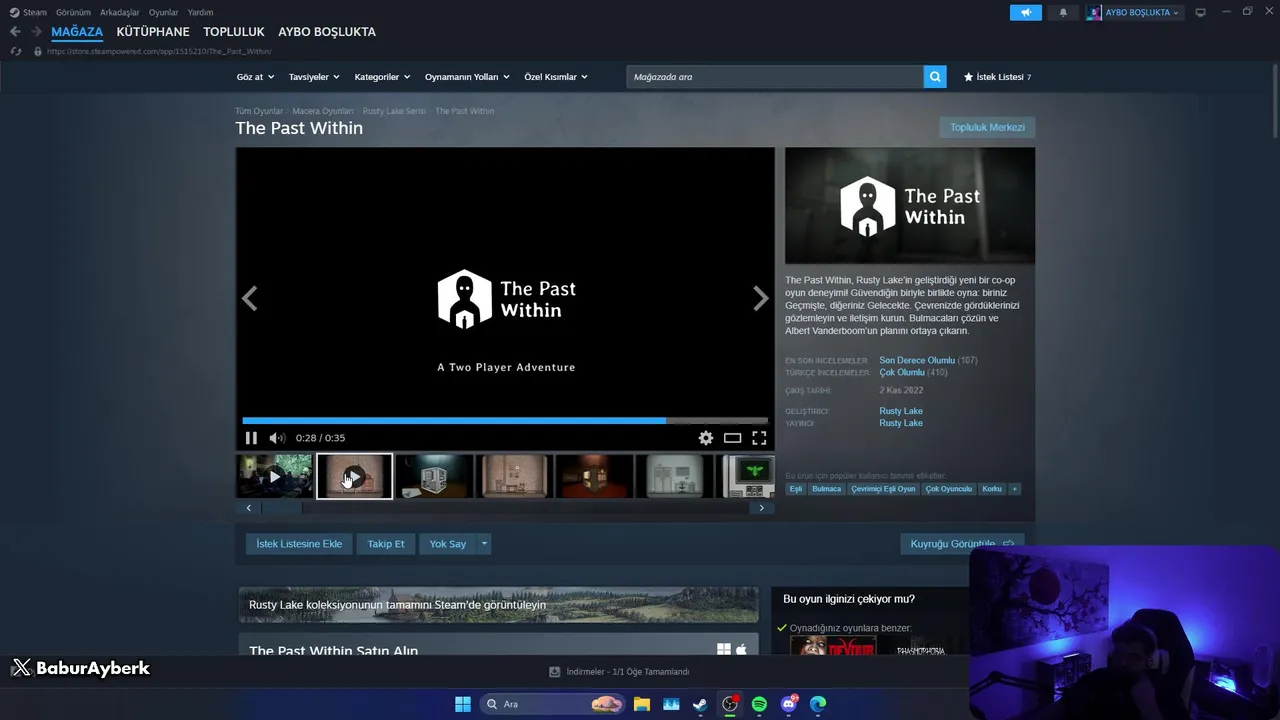Open Discord from the taskbar
The image size is (1280, 720).
pyautogui.click(x=789, y=704)
